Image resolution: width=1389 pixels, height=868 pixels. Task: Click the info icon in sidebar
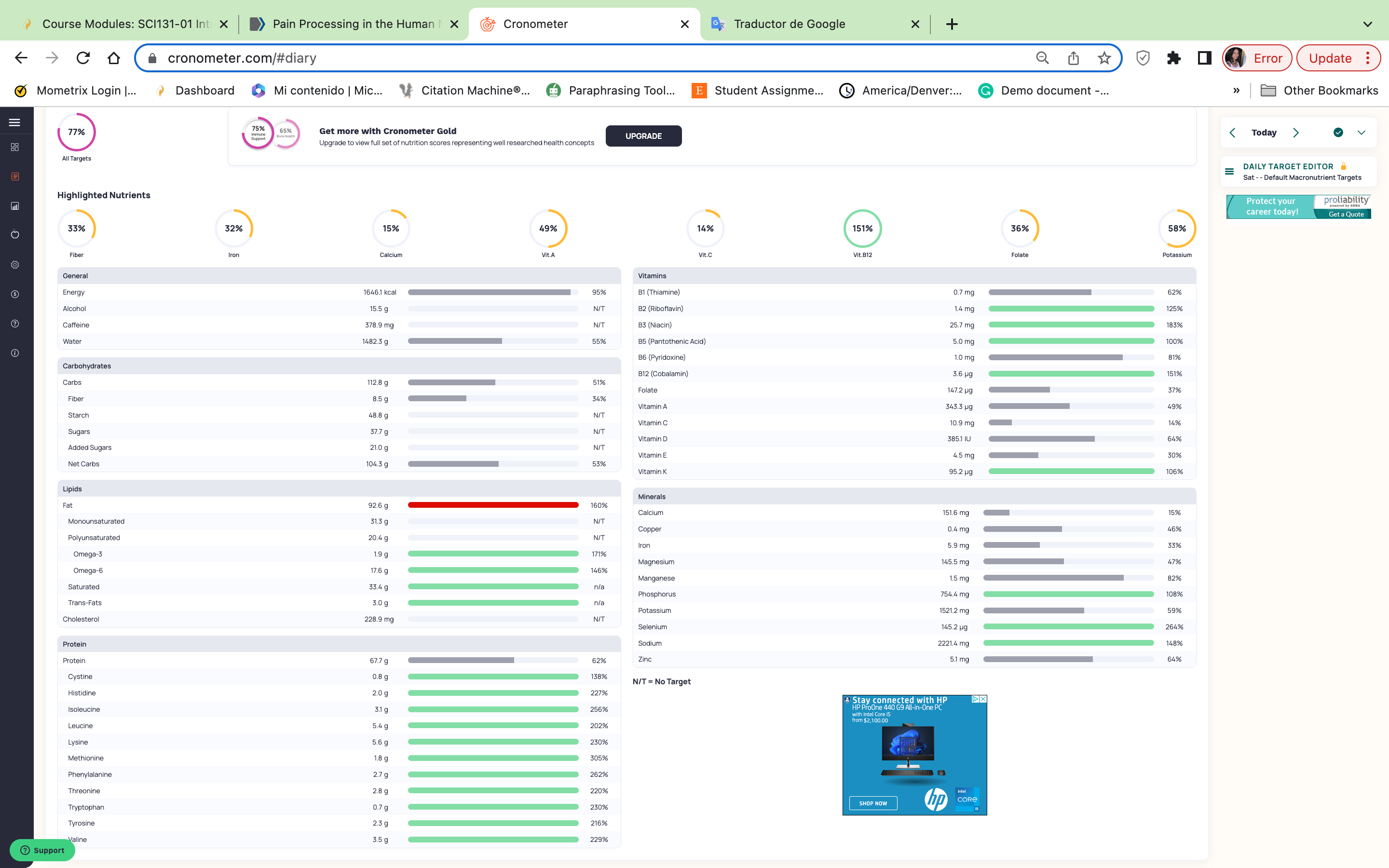(x=15, y=353)
